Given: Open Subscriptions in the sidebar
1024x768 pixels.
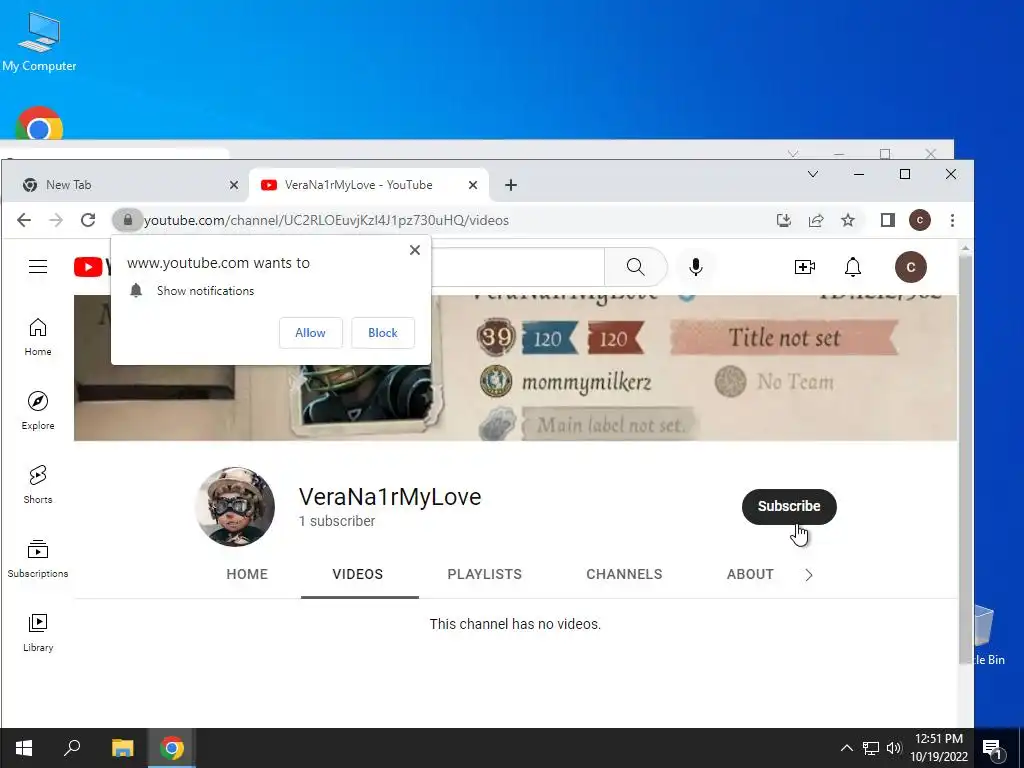Looking at the screenshot, I should [38, 558].
